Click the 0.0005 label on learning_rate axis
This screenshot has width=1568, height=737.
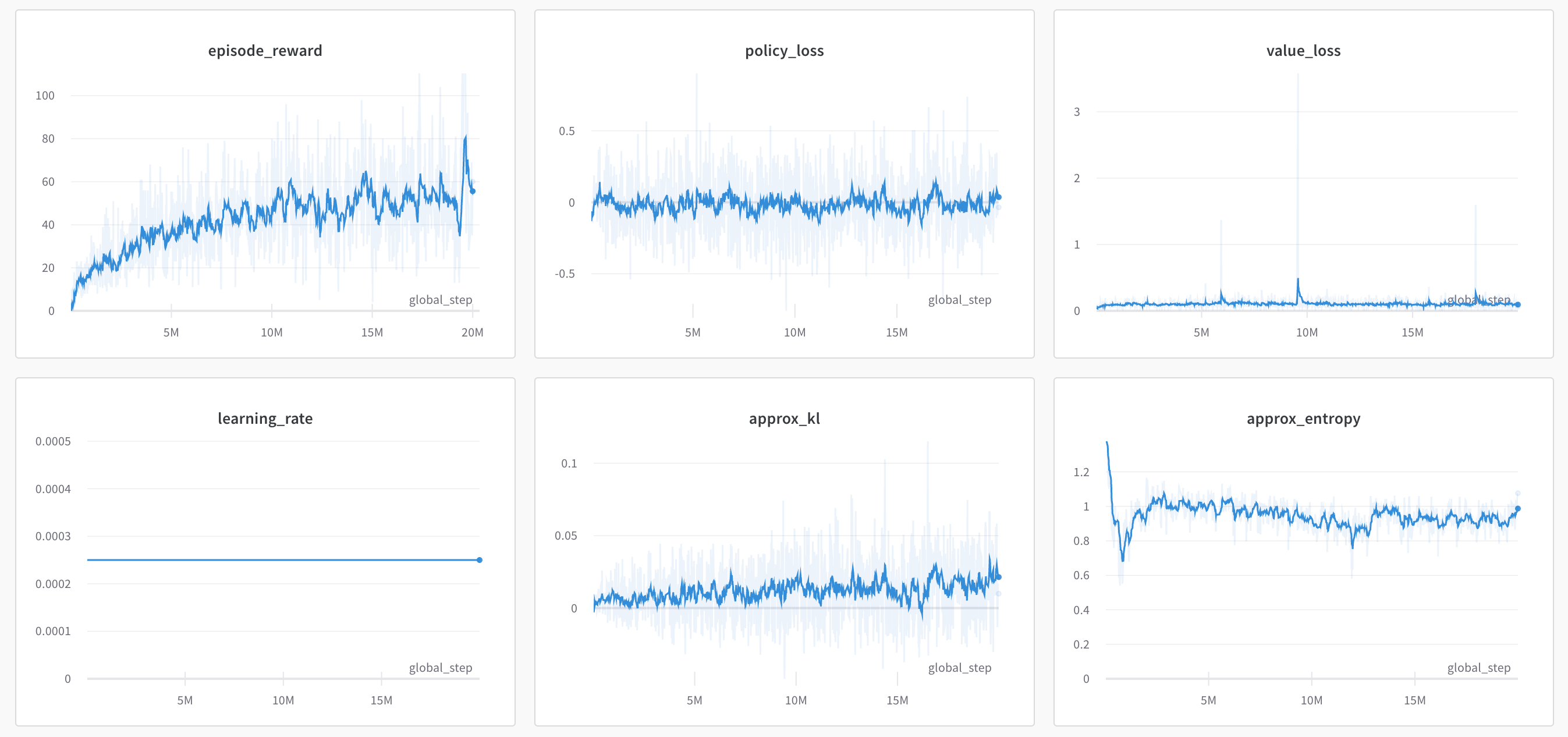(x=53, y=441)
